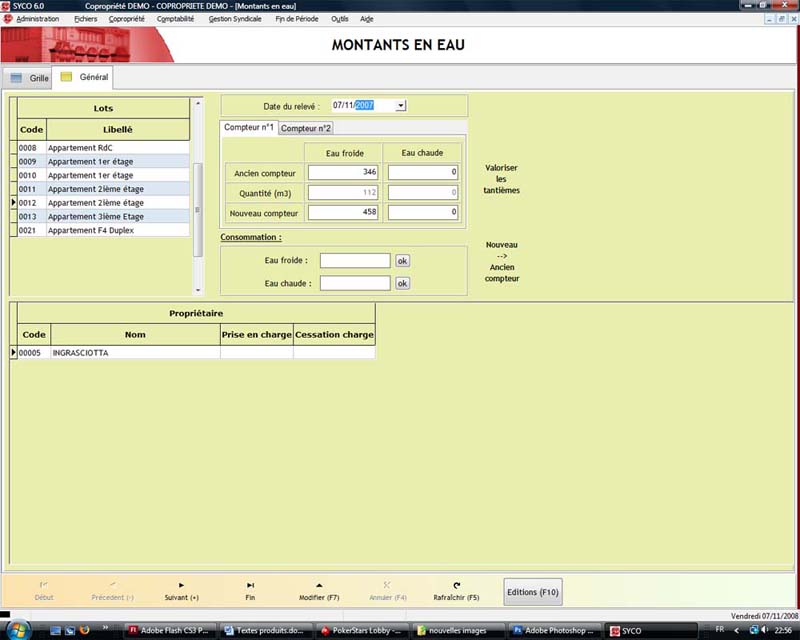Jump to last record with Fin
Image resolution: width=800 pixels, height=640 pixels.
tap(250, 591)
